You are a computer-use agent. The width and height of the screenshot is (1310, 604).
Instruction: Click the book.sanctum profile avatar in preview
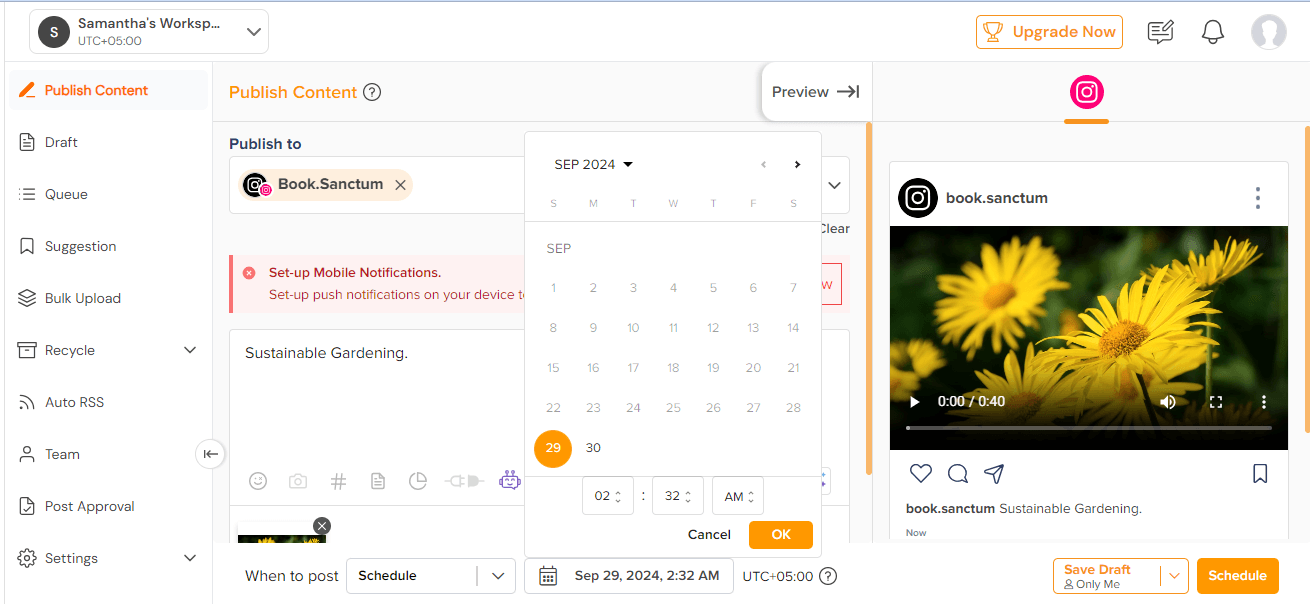(918, 198)
